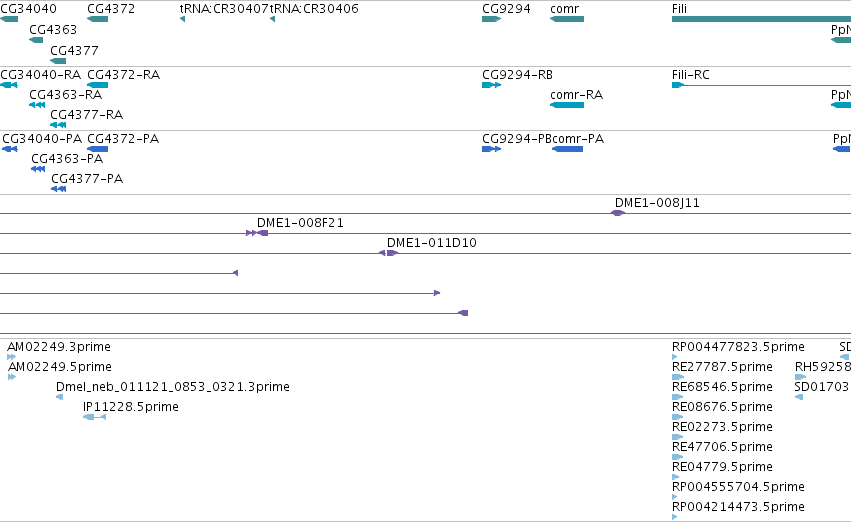This screenshot has width=851, height=522.
Task: Click transcript CG4363-RA
Action: [37, 105]
